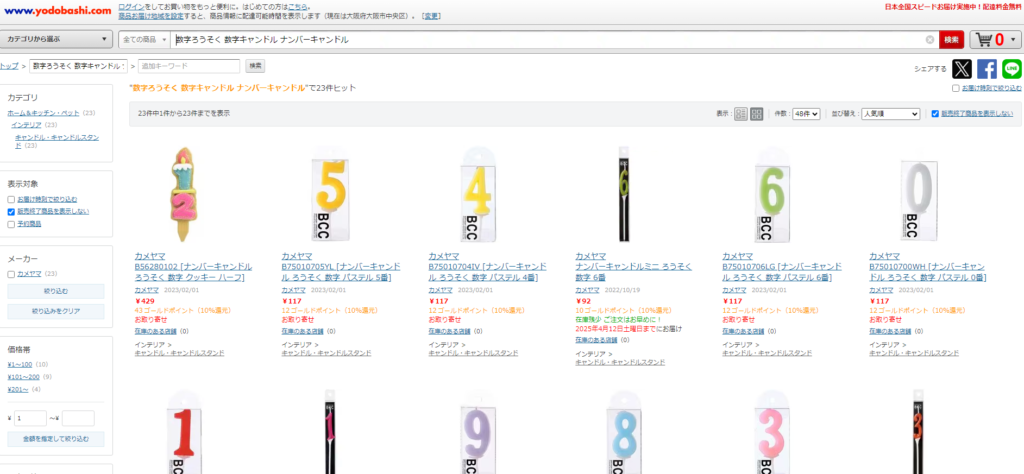Share this page on X
The width and height of the screenshot is (1024, 474).
(961, 69)
